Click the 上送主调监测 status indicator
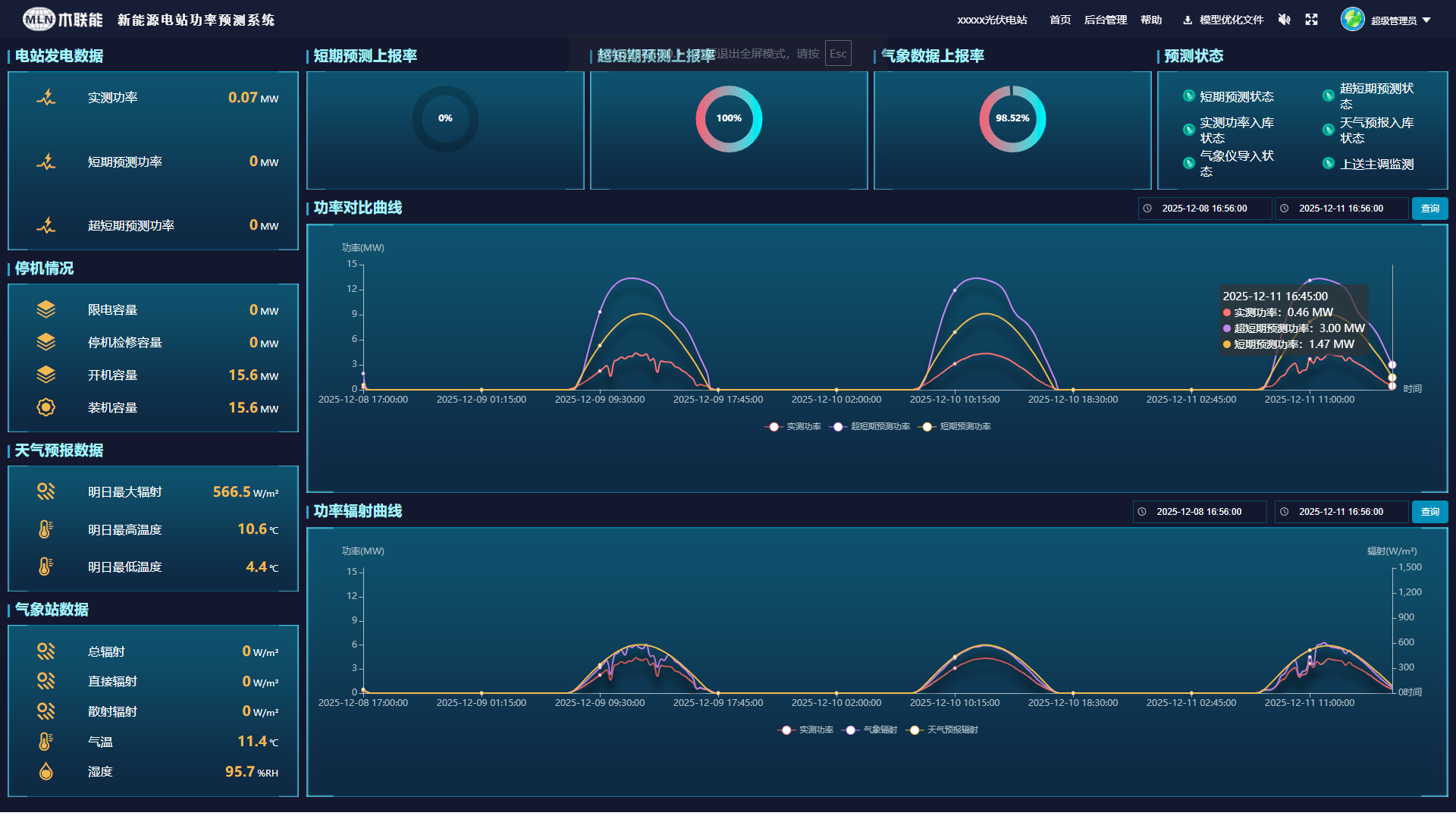1456x819 pixels. [1329, 163]
